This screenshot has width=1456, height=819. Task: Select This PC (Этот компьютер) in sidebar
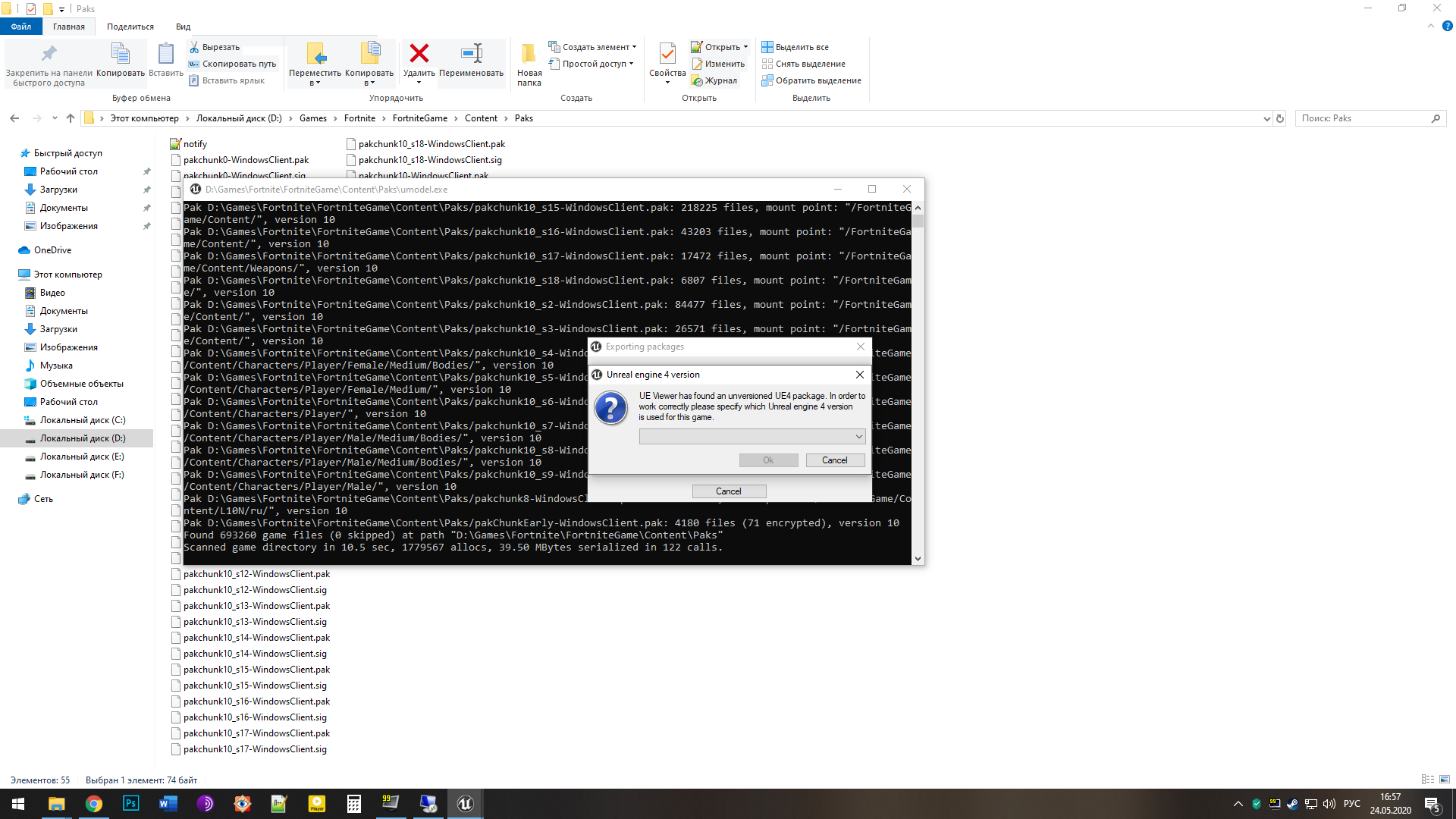(x=67, y=275)
